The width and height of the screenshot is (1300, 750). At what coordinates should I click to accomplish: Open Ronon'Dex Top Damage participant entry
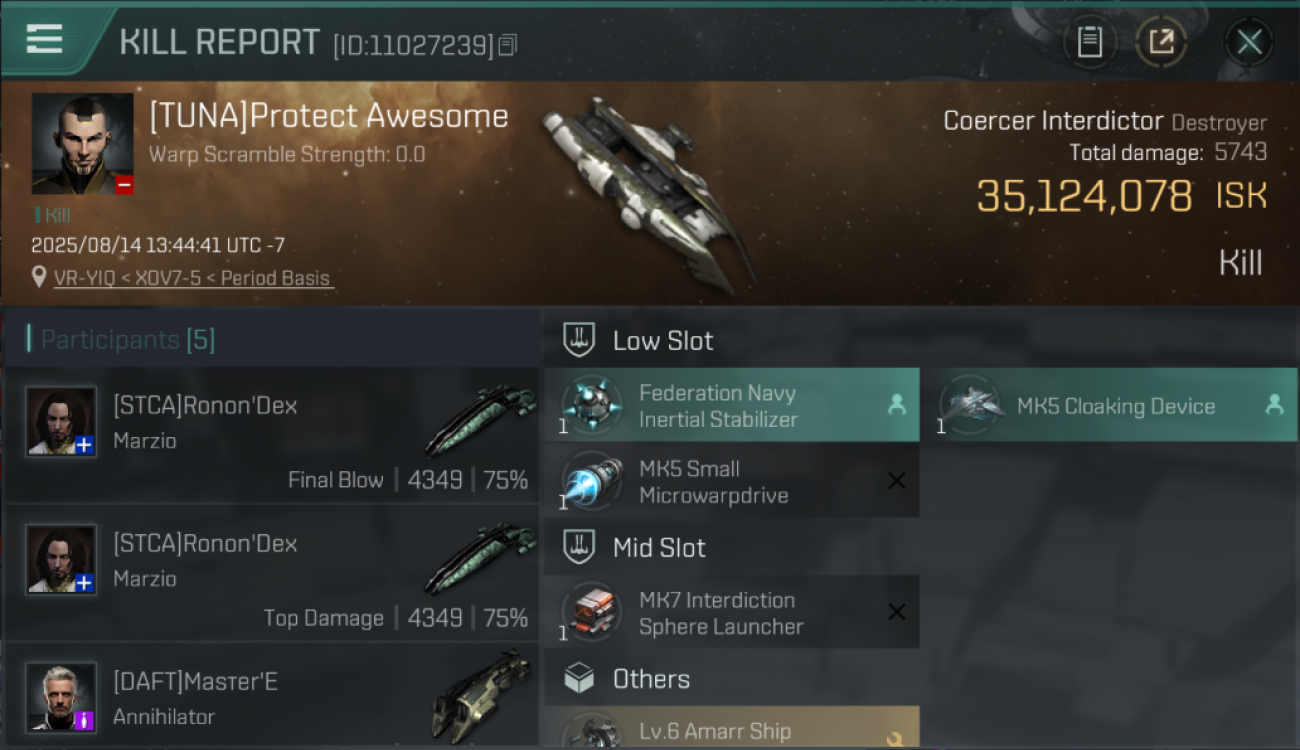272,573
